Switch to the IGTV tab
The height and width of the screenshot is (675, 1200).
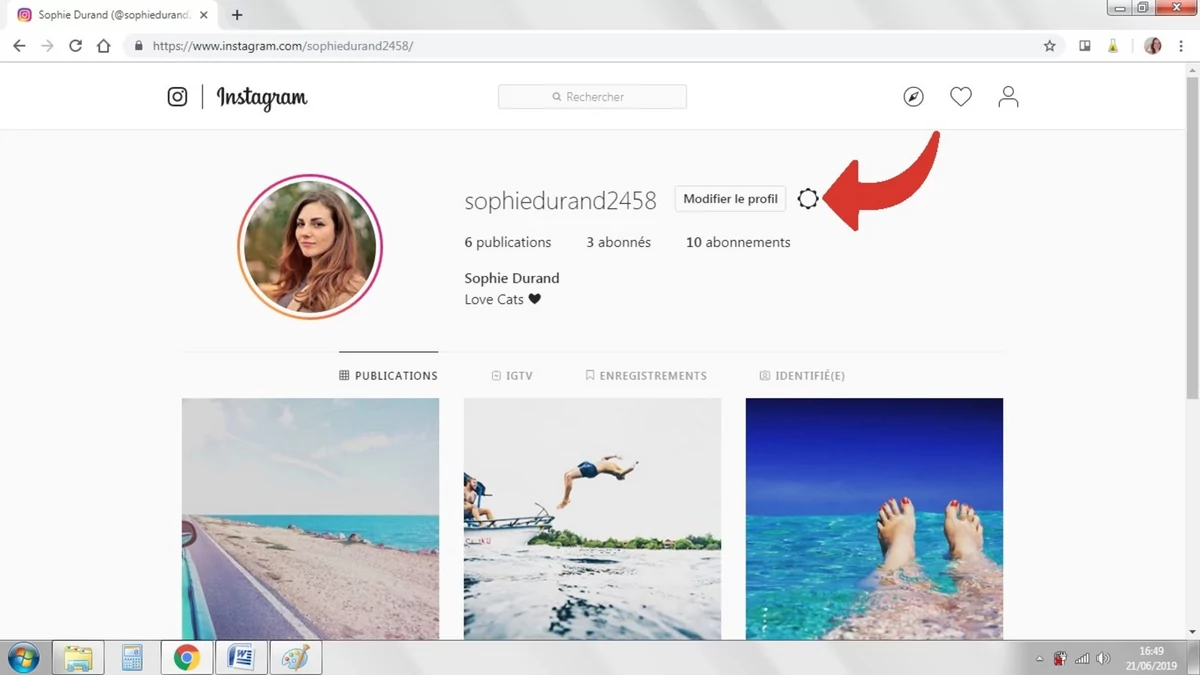pyautogui.click(x=512, y=376)
